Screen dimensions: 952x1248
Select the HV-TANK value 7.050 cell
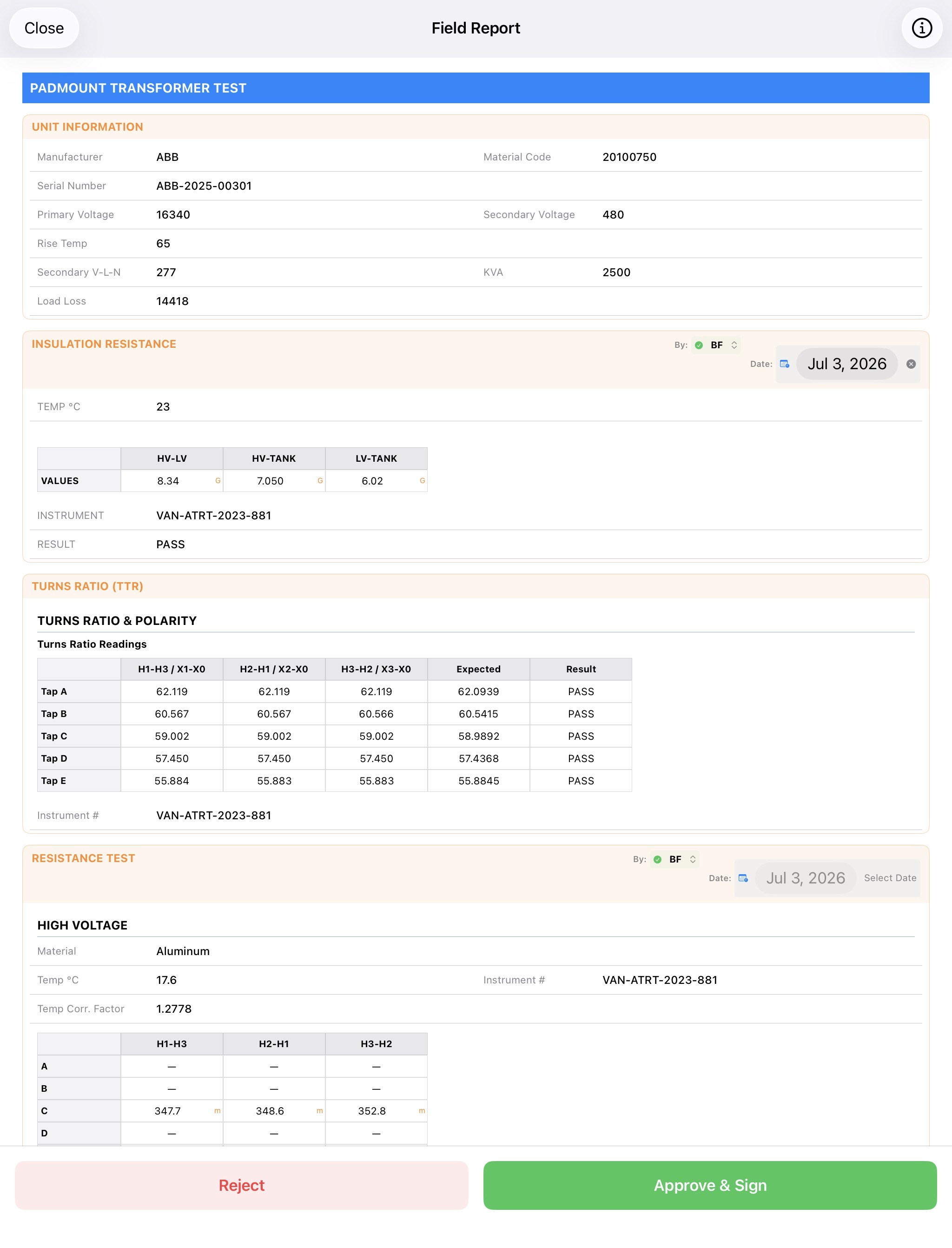point(274,481)
